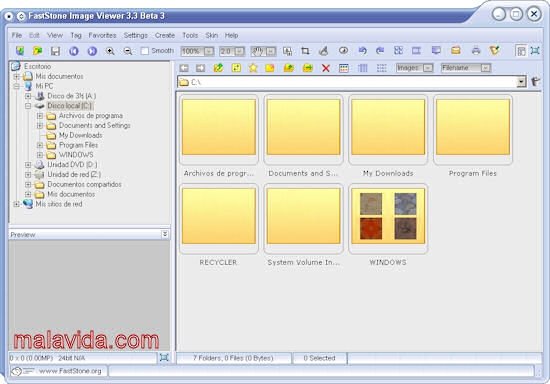550x384 pixels.
Task: Rotate left using the curved arrow icon
Action: click(x=362, y=51)
